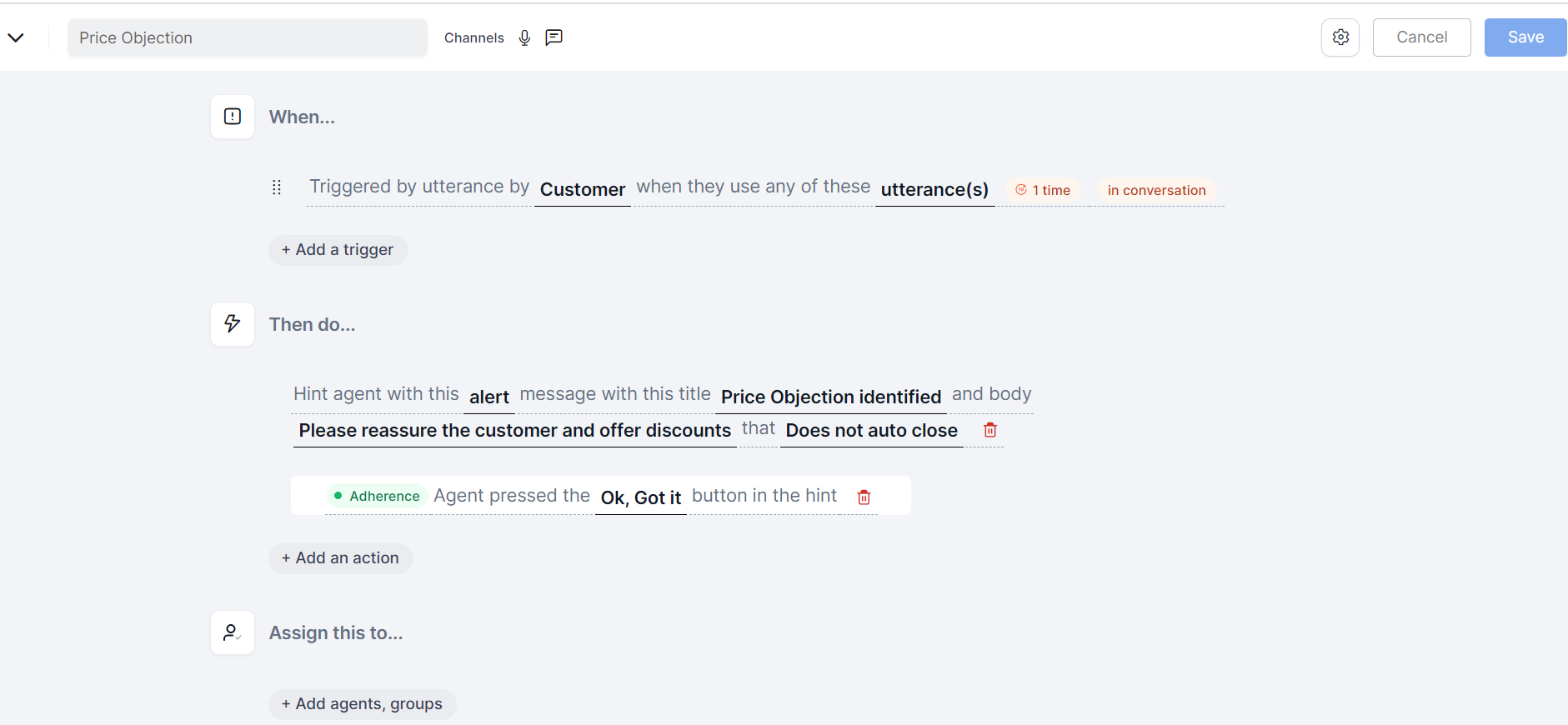This screenshot has width=1568, height=725.
Task: Click Add agents, groups
Action: click(362, 704)
